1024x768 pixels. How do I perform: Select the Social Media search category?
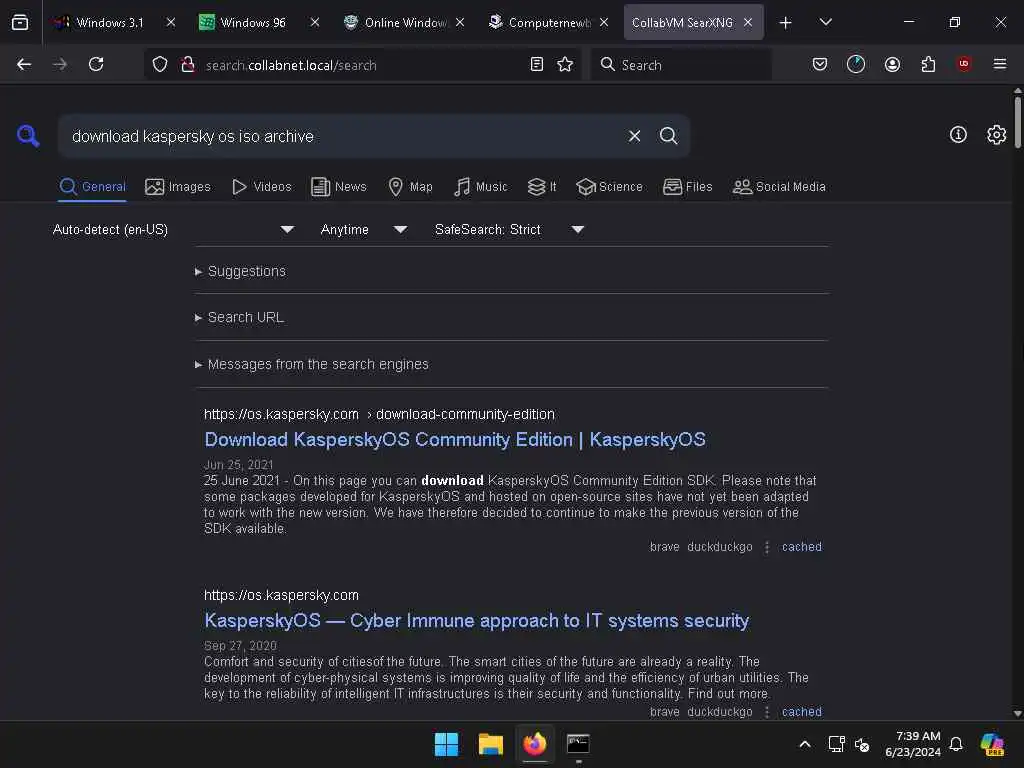(779, 187)
